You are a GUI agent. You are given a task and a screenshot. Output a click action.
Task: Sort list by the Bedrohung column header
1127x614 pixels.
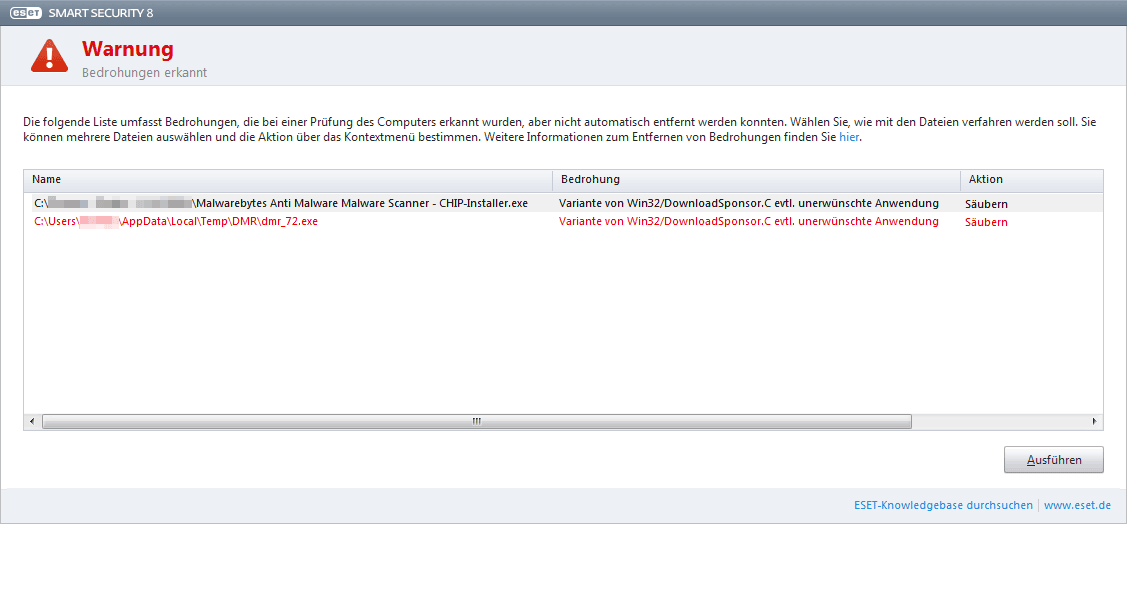[x=756, y=180]
